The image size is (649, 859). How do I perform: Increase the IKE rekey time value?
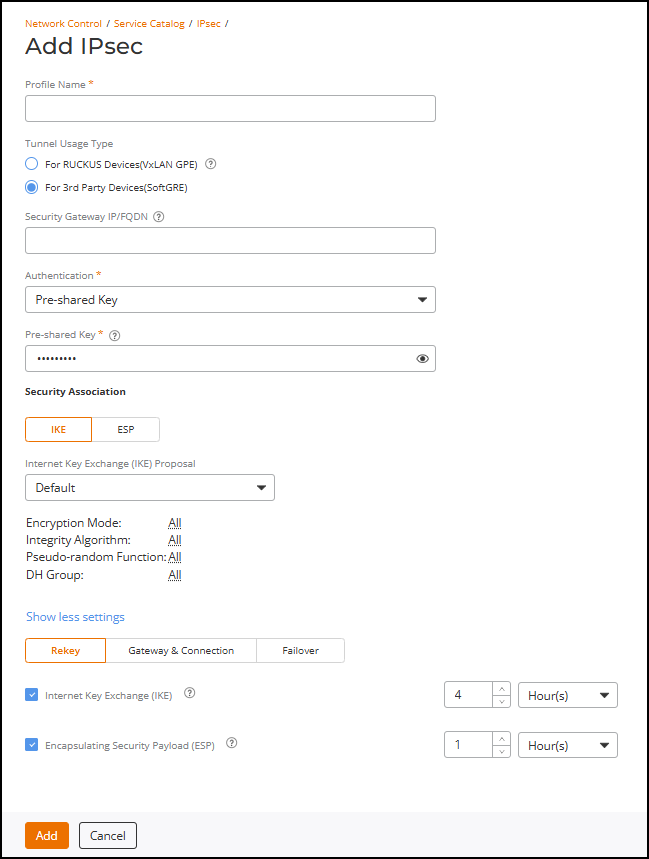click(501, 688)
